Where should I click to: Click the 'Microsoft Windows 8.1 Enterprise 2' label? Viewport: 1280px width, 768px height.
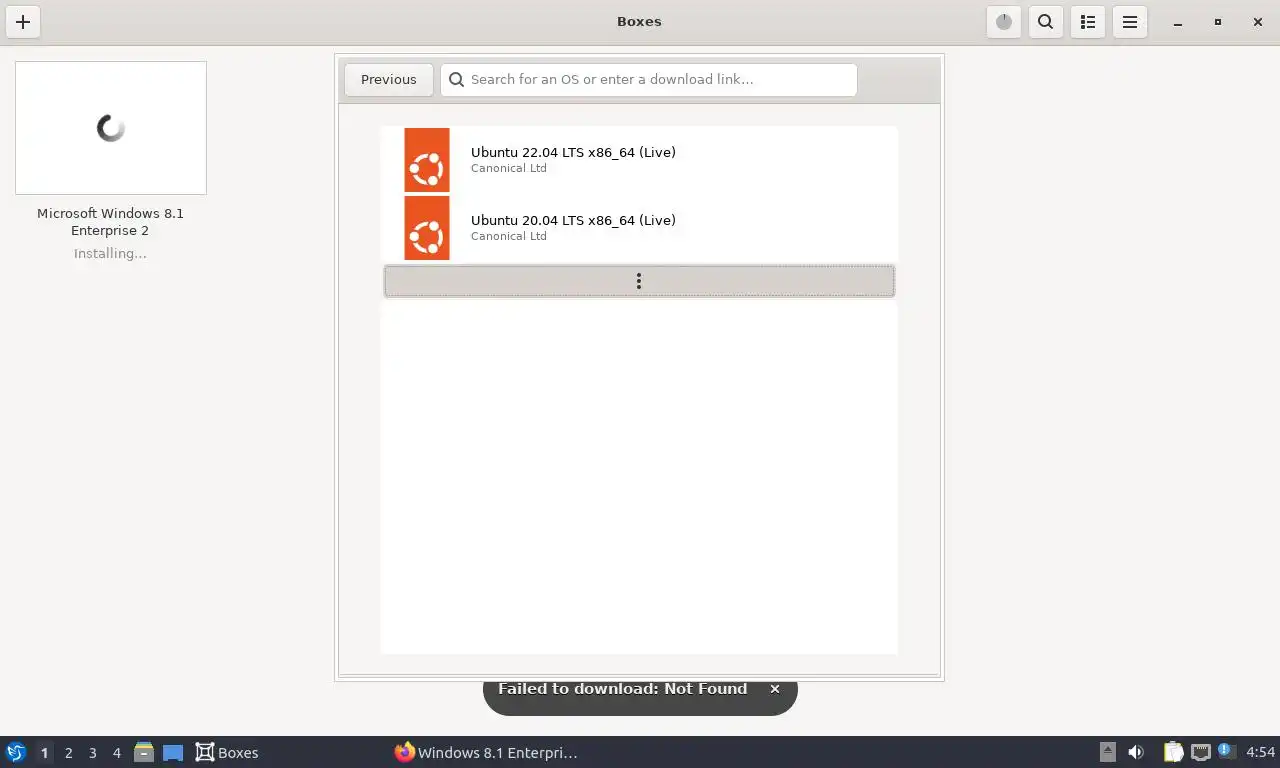110,222
